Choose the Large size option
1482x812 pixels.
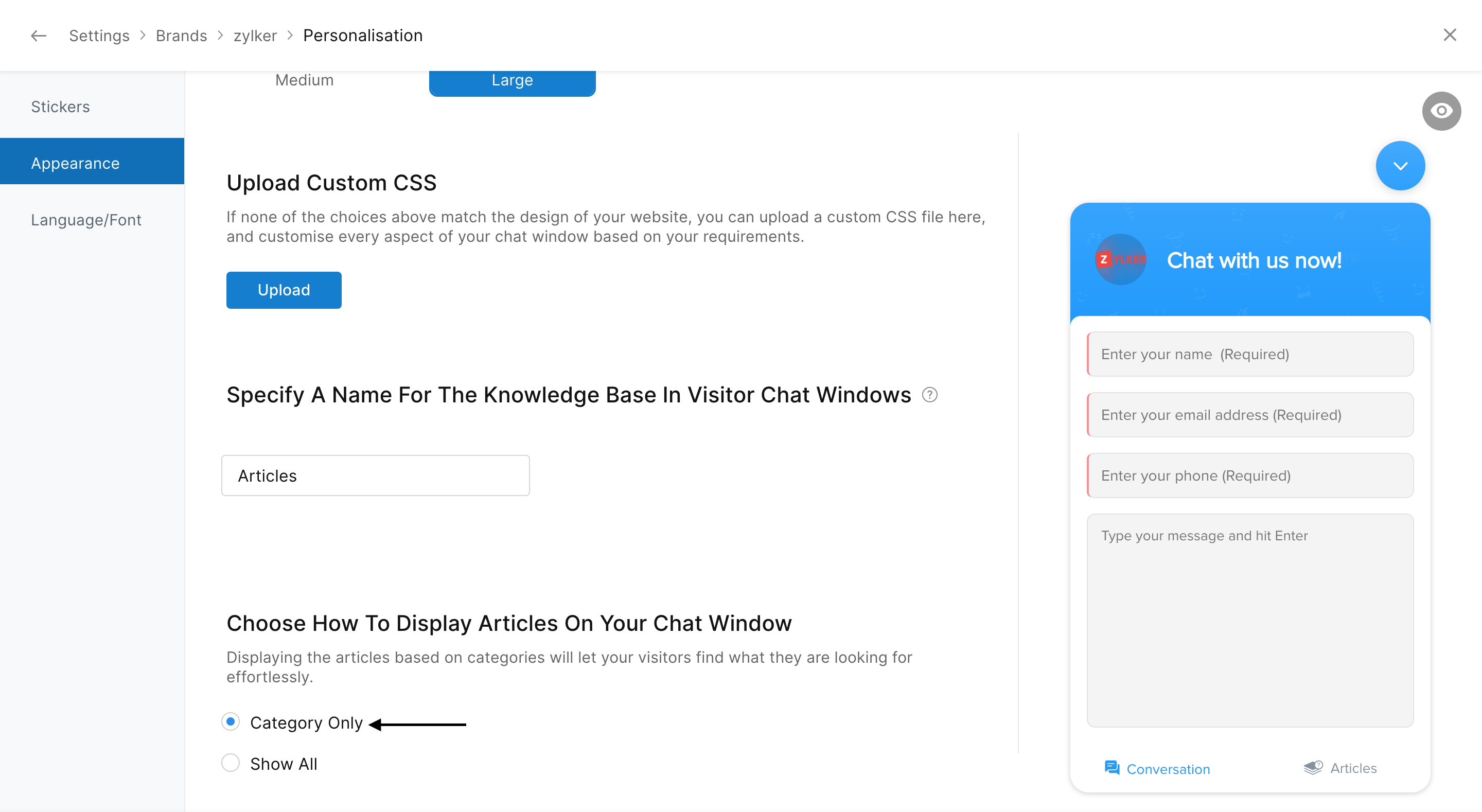[x=512, y=81]
